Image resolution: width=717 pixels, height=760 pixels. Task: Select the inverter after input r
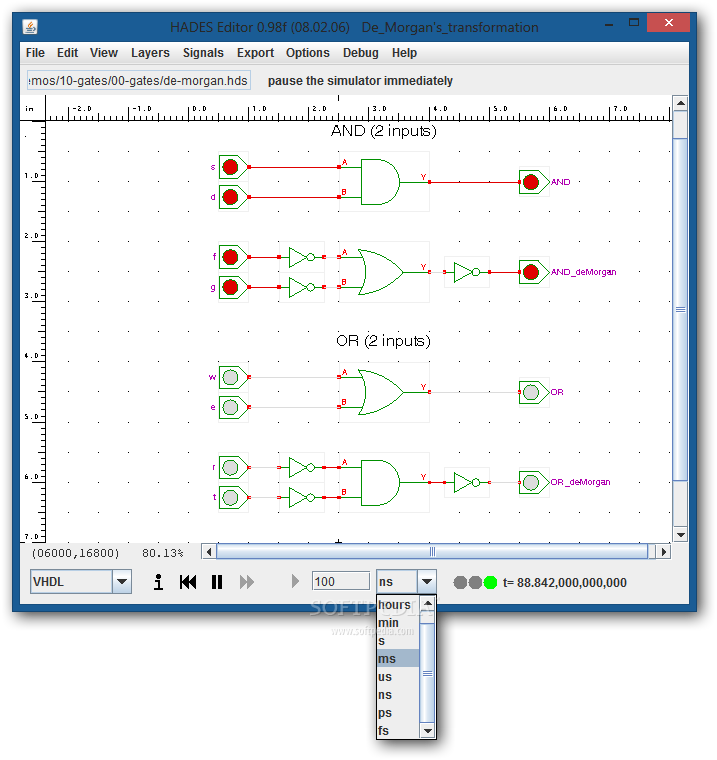[302, 468]
